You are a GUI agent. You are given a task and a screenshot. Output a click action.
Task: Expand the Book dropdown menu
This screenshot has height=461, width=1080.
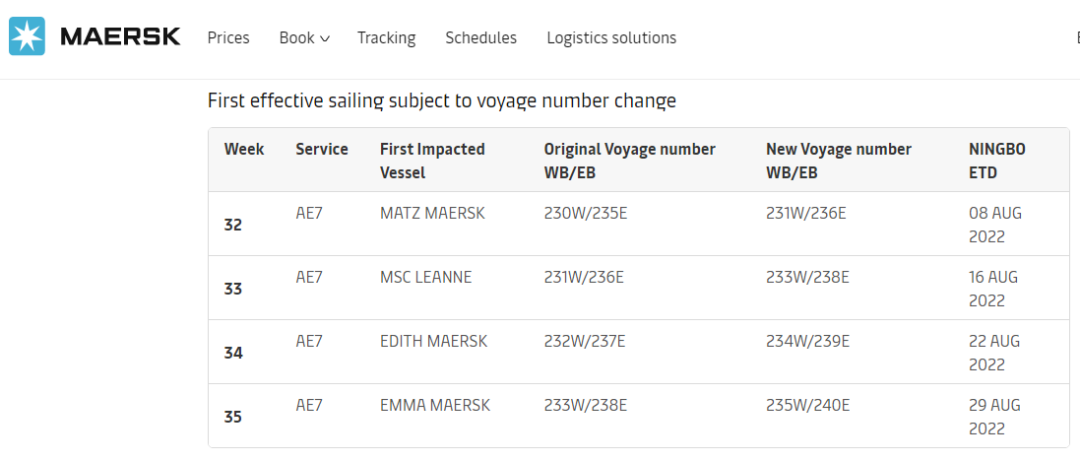(296, 38)
